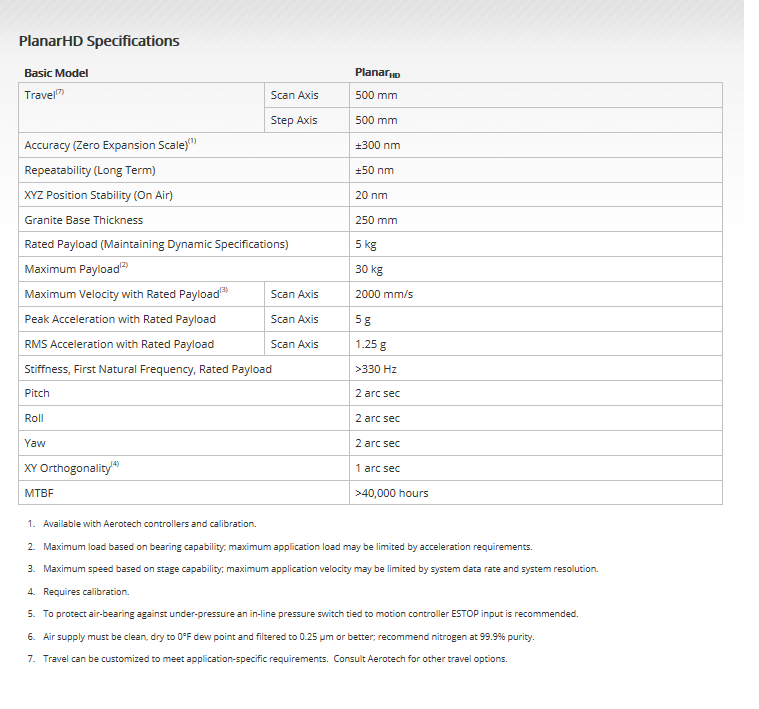Select the Requires calibration footnote
The width and height of the screenshot is (759, 709).
pos(86,591)
